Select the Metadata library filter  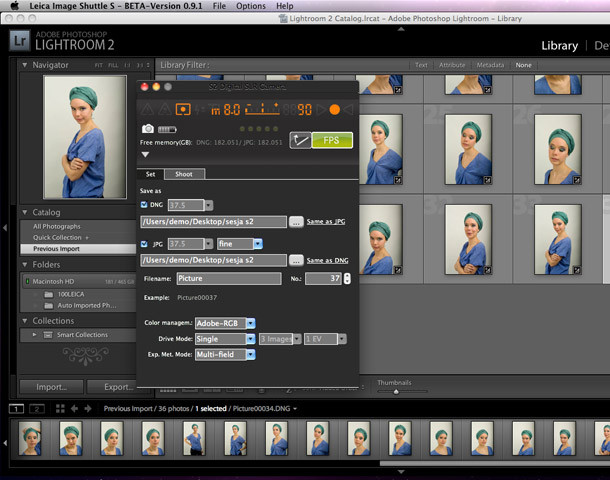(x=490, y=65)
